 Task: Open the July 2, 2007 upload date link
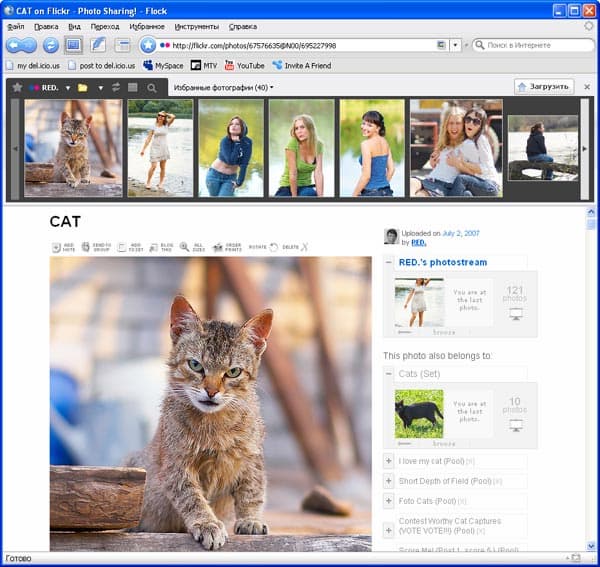coord(461,233)
